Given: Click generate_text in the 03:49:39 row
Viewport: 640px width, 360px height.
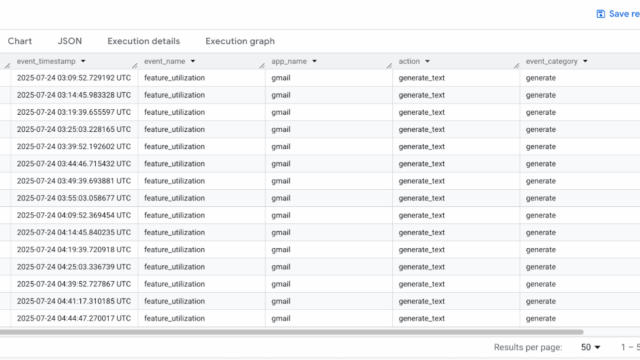Looking at the screenshot, I should (x=422, y=181).
